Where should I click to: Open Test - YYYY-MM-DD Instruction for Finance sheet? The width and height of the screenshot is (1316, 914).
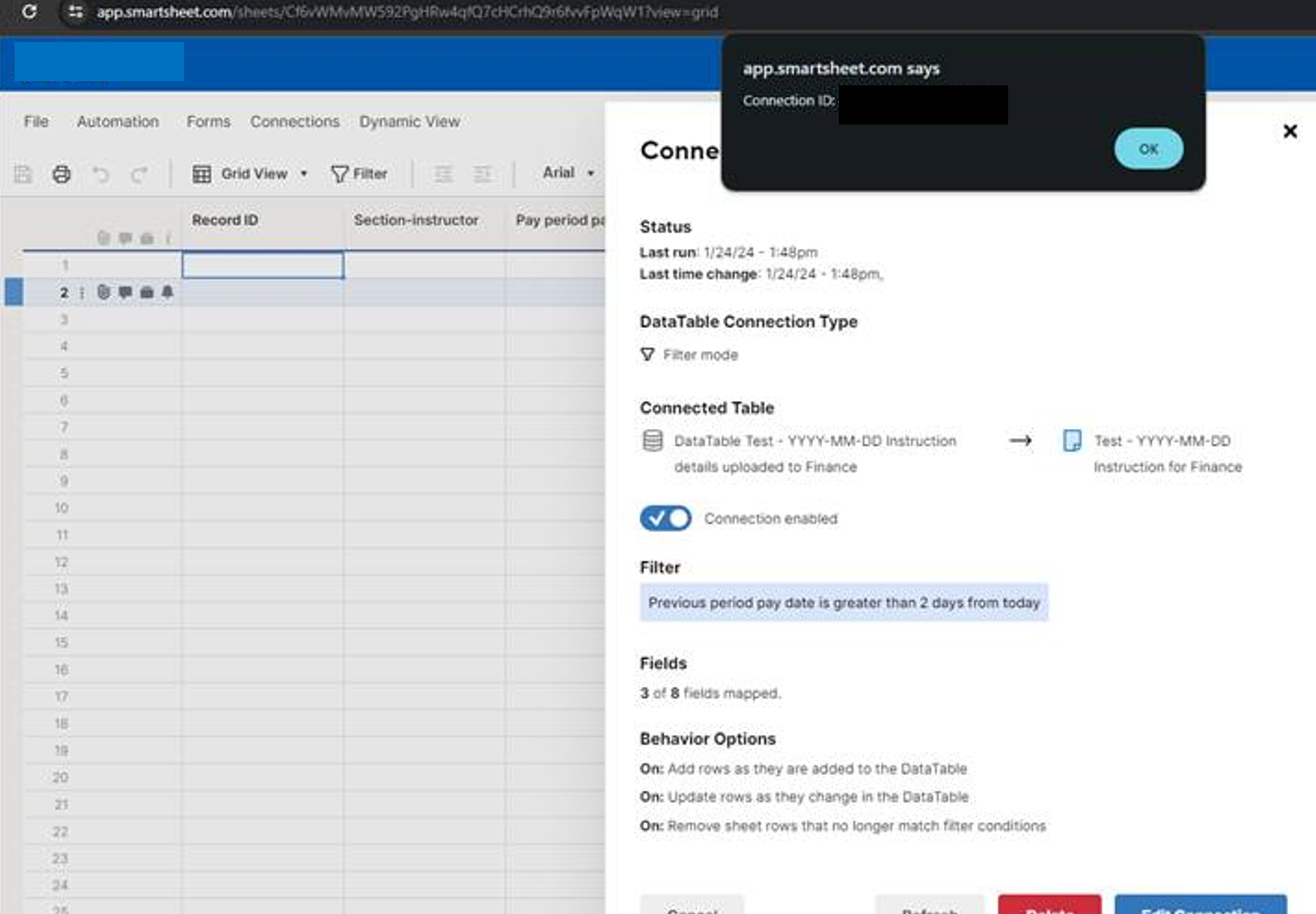click(x=1167, y=454)
